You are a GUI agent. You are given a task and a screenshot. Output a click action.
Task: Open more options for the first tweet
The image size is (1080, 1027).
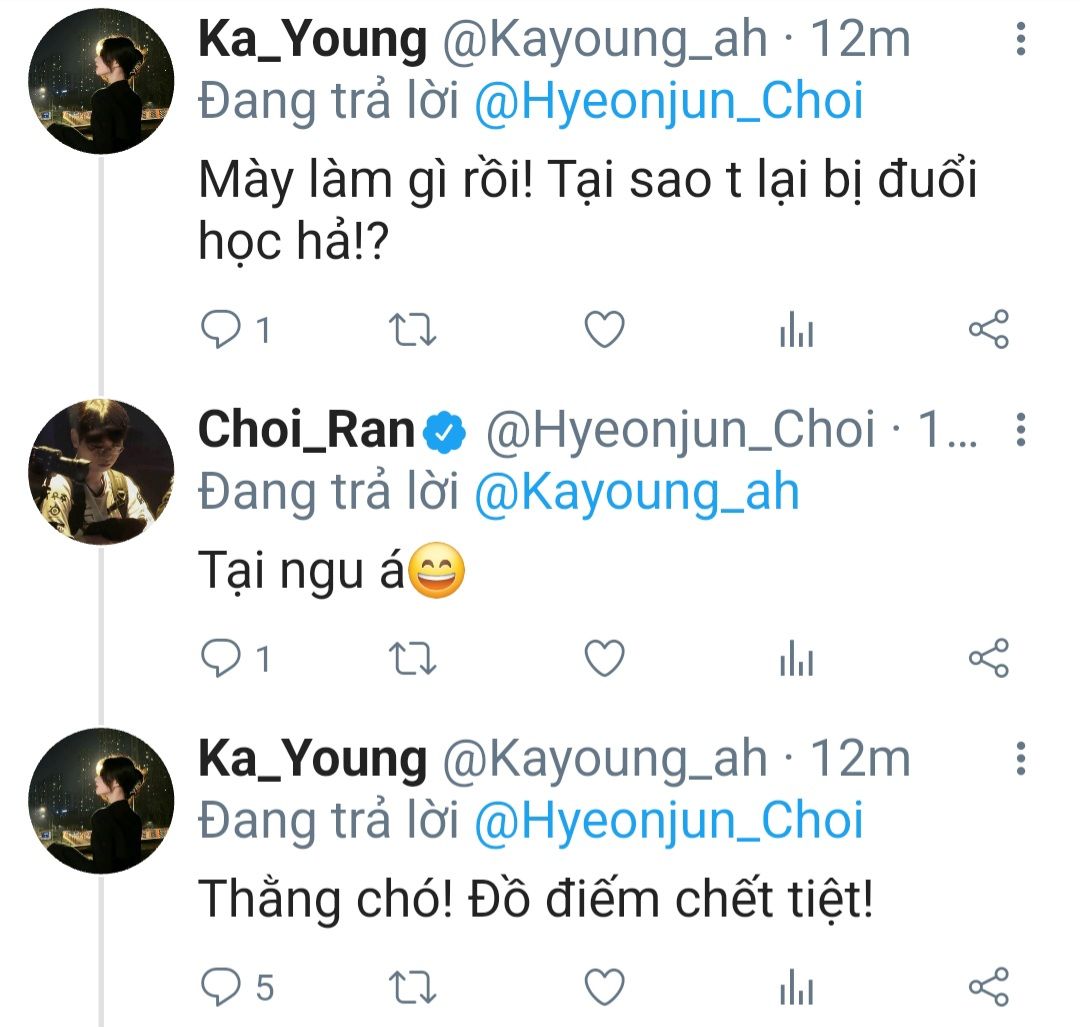point(1020,41)
